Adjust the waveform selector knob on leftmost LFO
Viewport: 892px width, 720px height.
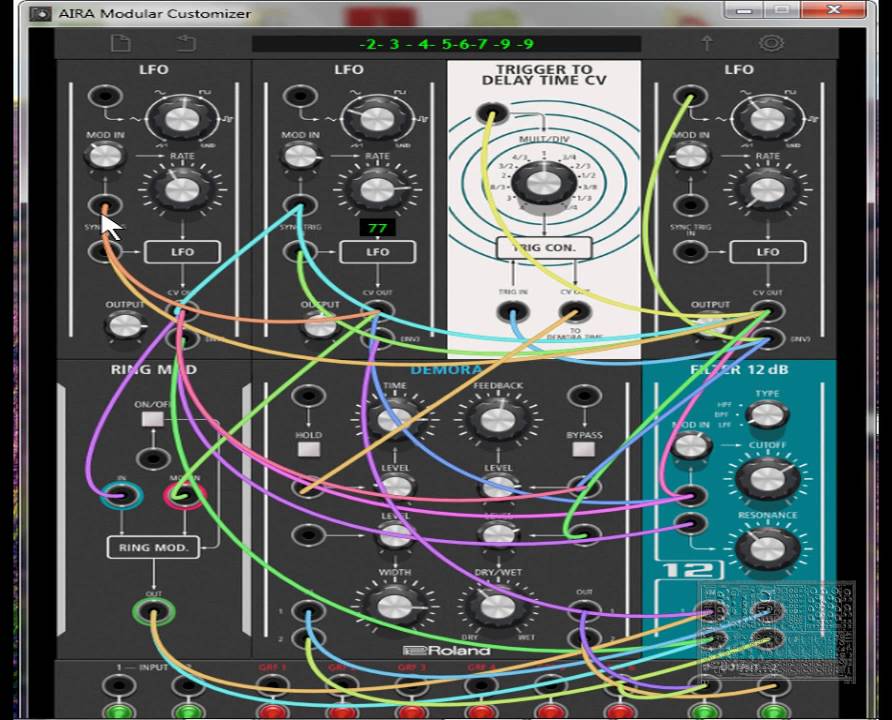coord(182,119)
